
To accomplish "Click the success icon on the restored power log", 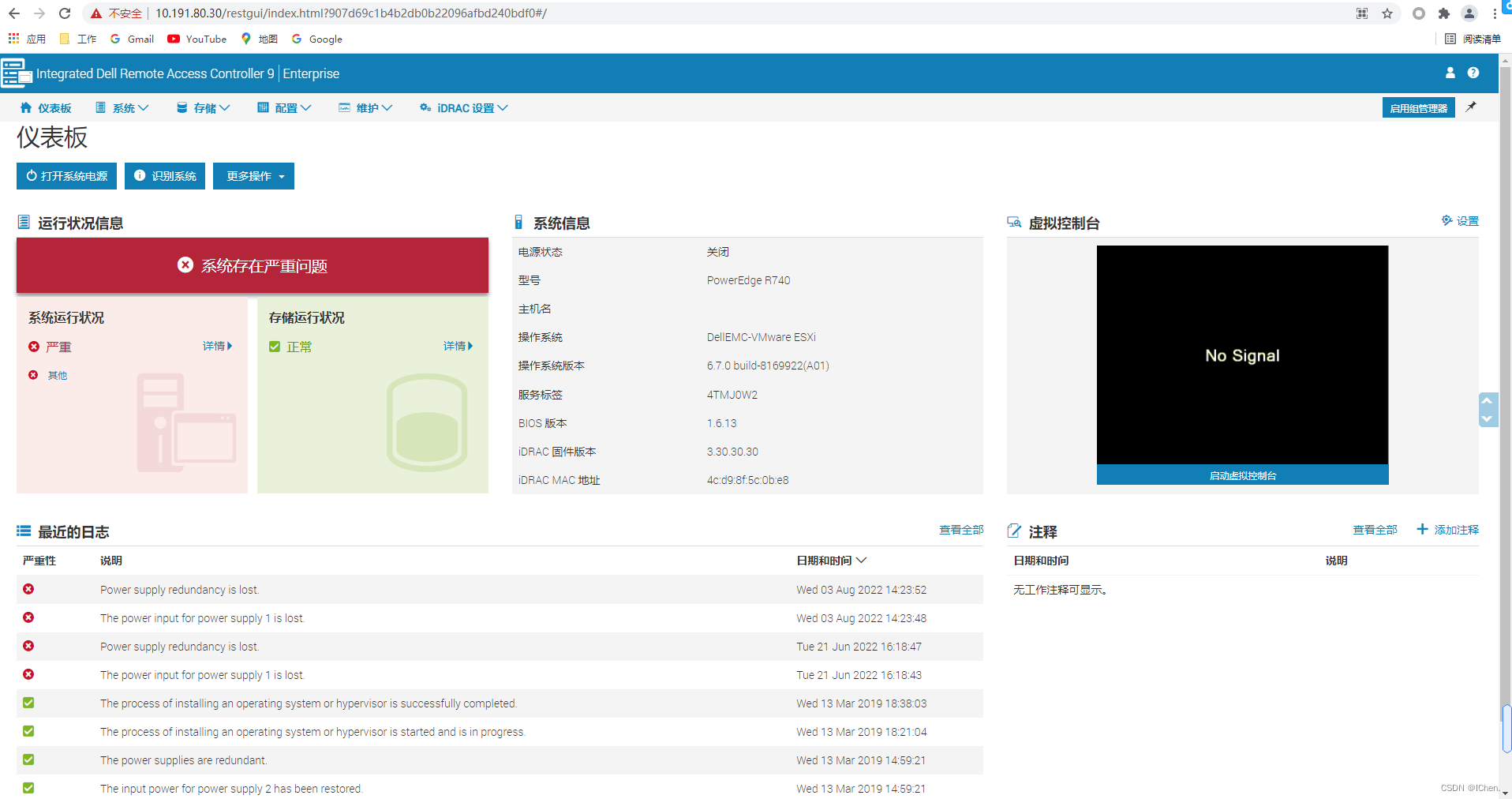I will click(x=28, y=787).
